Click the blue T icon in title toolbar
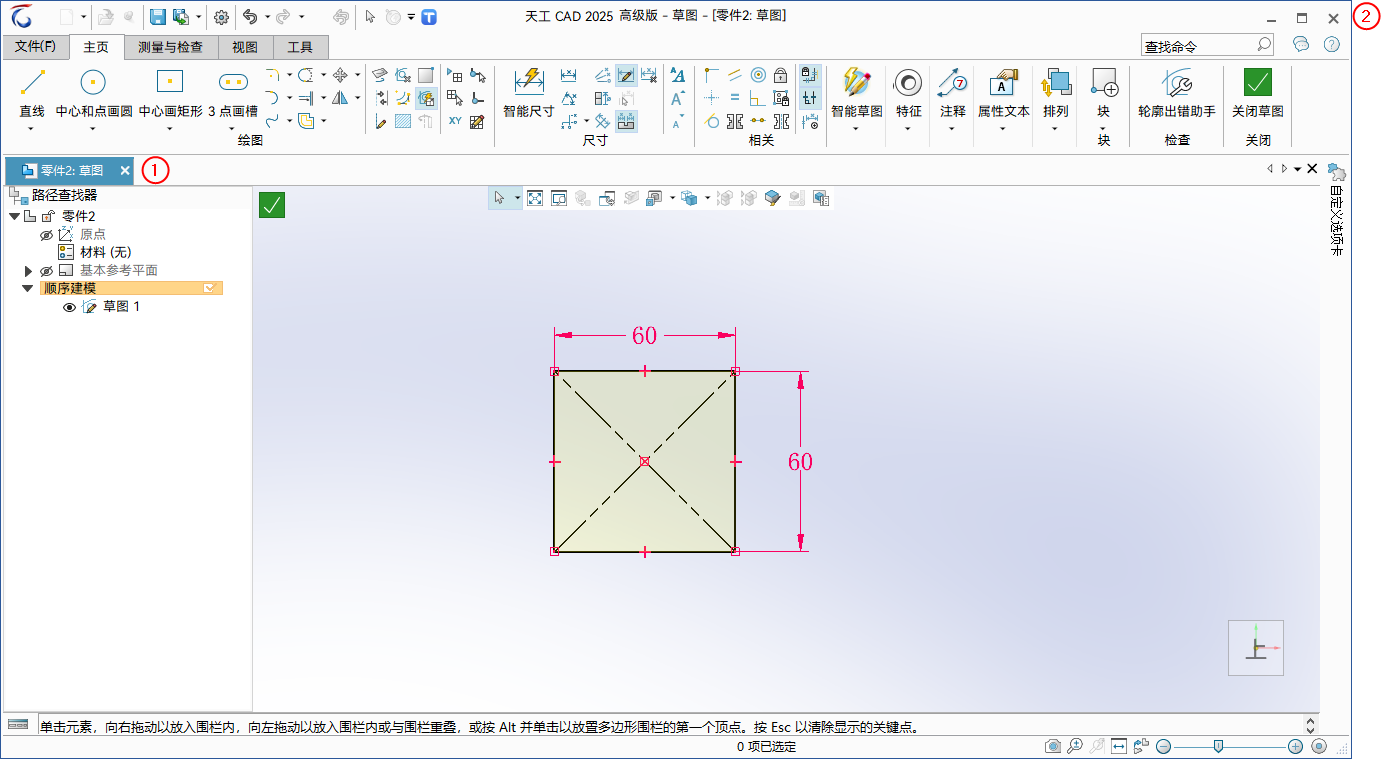 point(429,17)
